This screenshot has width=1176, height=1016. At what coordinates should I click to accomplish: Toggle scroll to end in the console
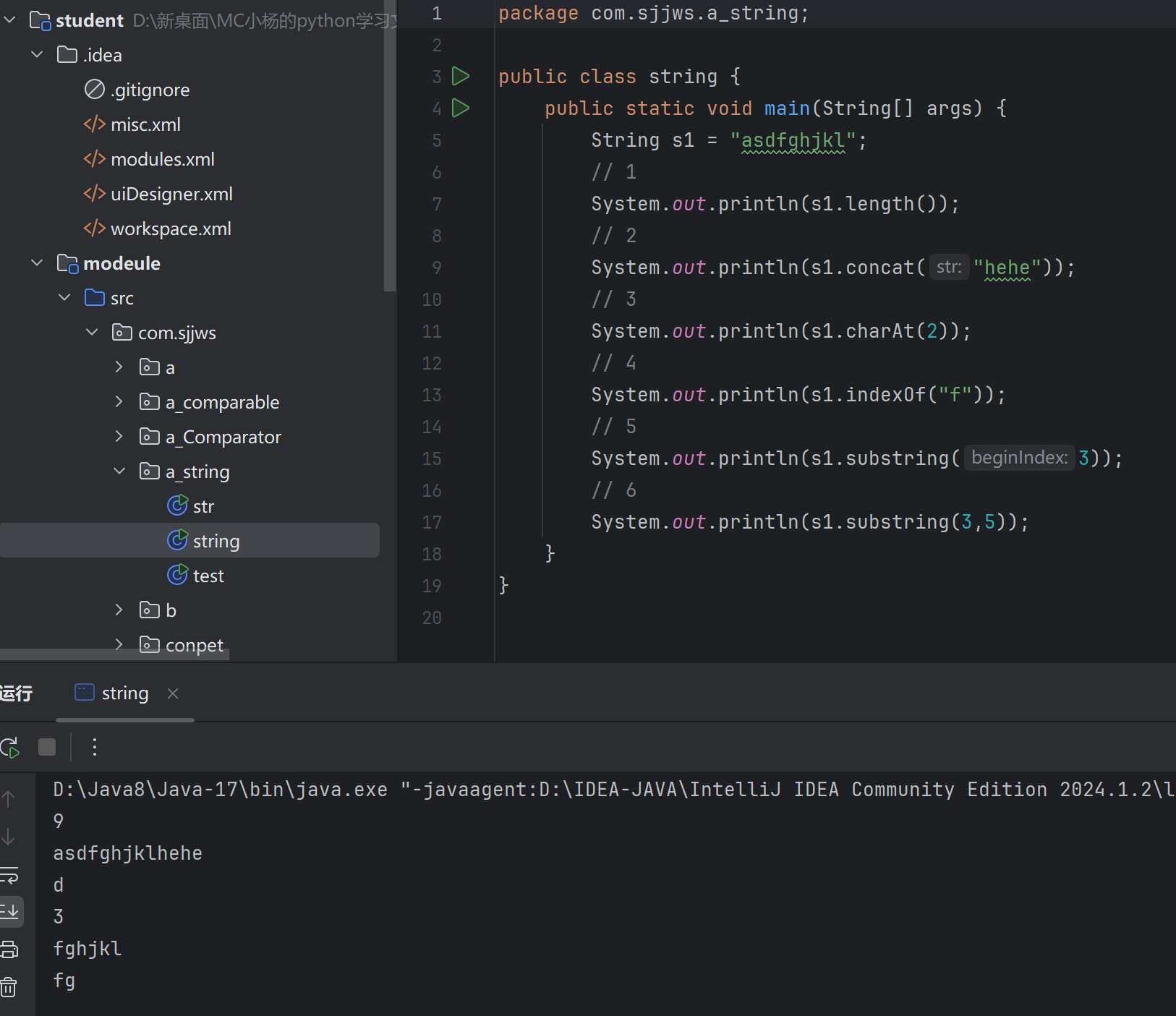[11, 912]
